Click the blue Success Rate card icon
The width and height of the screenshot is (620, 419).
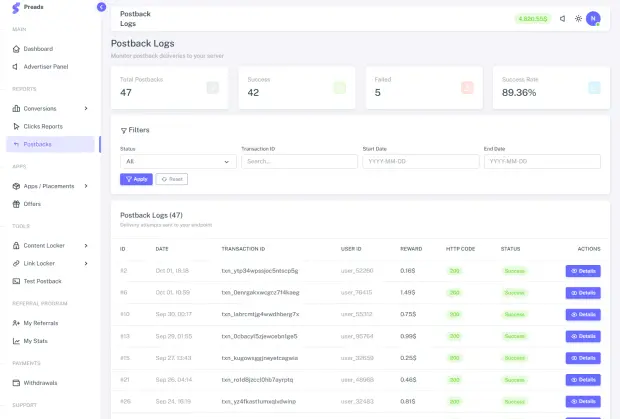point(595,88)
